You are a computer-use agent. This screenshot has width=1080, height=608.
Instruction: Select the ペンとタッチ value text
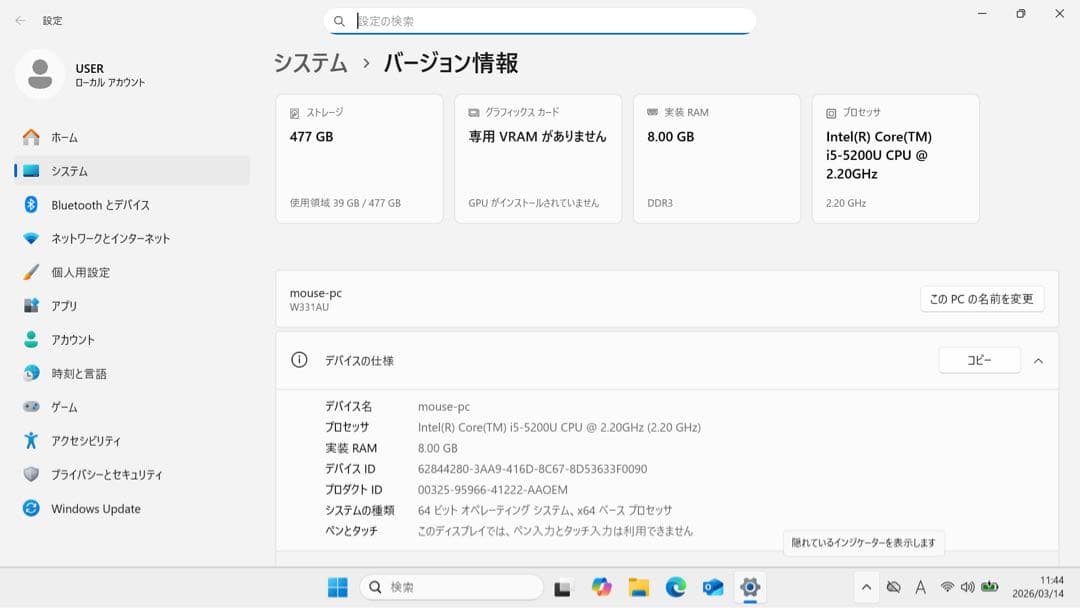click(555, 531)
